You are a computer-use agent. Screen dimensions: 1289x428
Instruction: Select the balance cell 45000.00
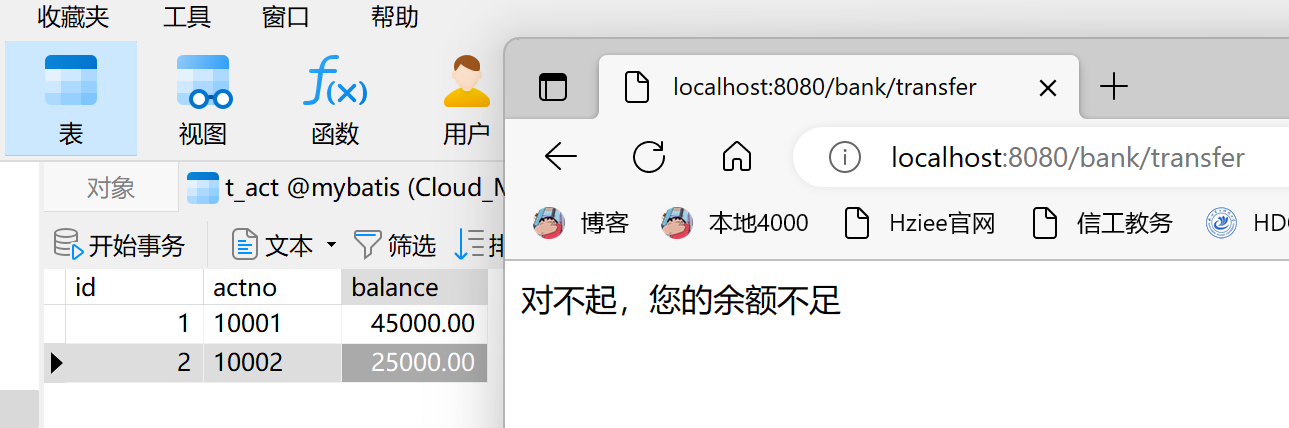pyautogui.click(x=414, y=324)
